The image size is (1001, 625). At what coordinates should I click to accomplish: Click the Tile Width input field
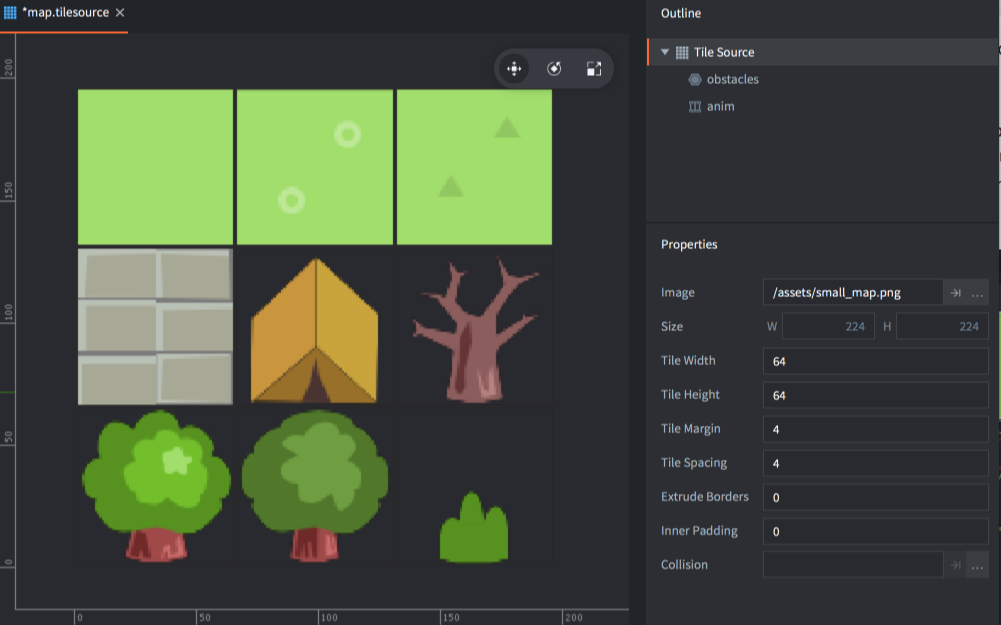pyautogui.click(x=875, y=360)
